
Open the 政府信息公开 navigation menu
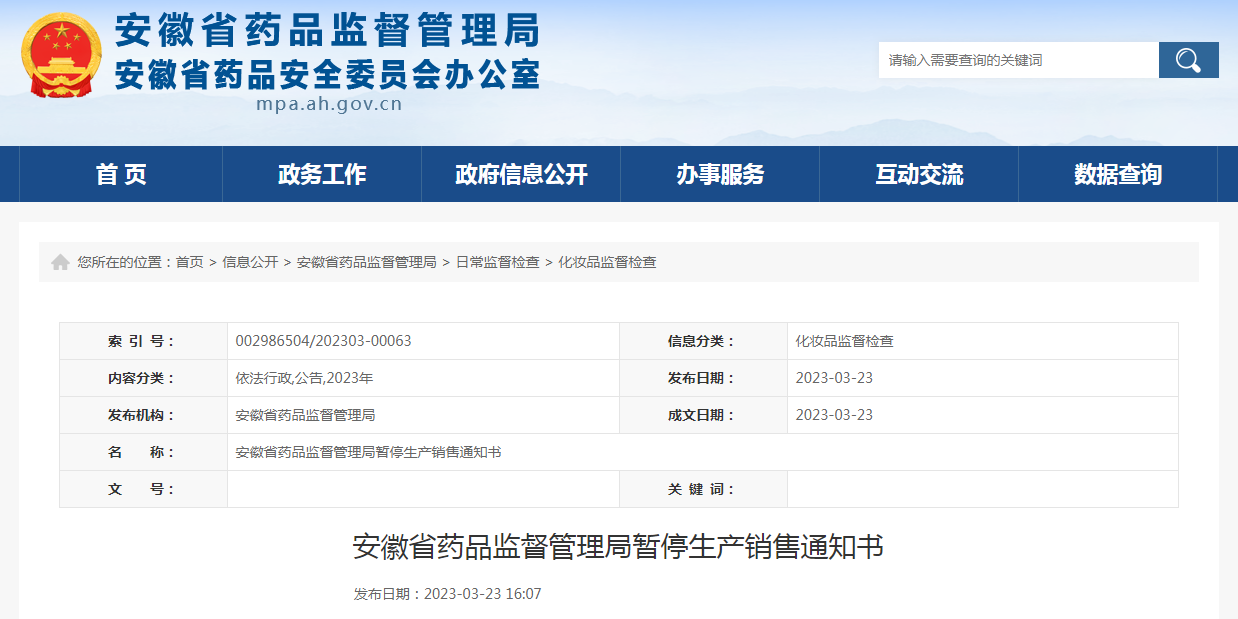520,173
